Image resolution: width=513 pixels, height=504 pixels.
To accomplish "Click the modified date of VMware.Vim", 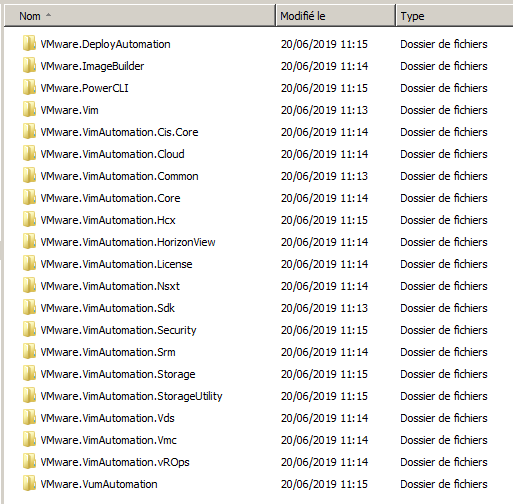I will pos(324,110).
